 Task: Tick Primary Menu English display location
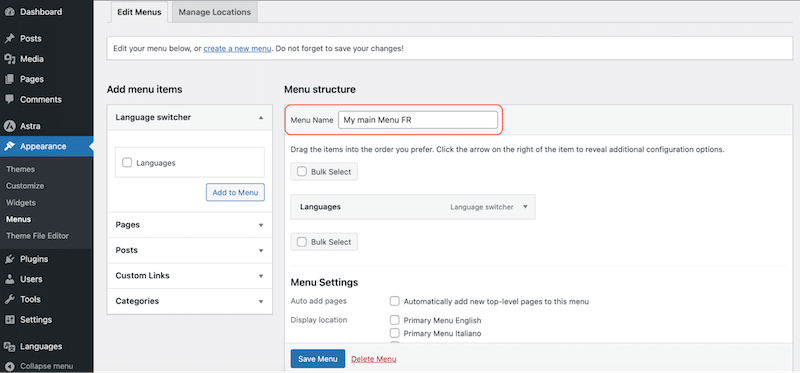tap(394, 320)
